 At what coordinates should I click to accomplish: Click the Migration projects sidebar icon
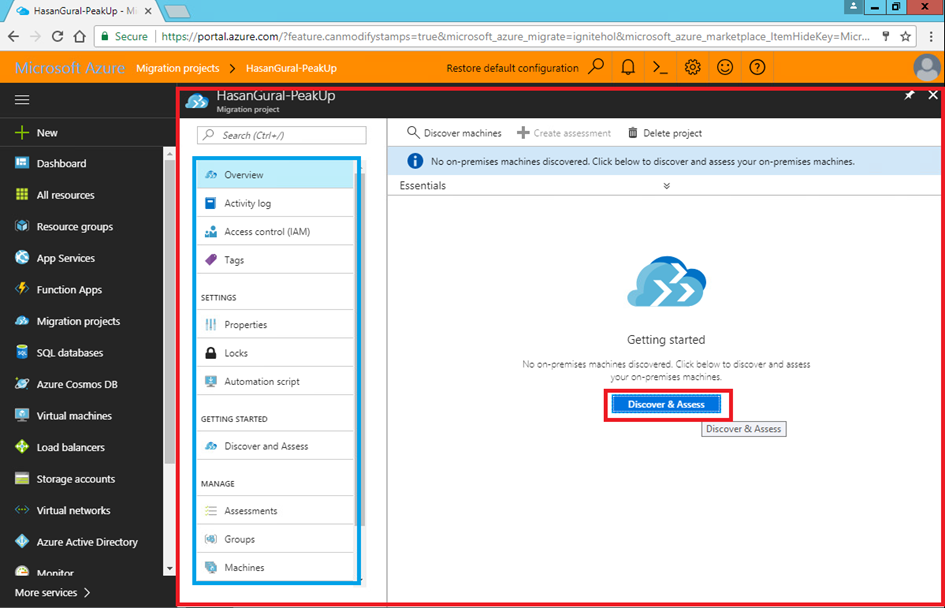pos(22,321)
